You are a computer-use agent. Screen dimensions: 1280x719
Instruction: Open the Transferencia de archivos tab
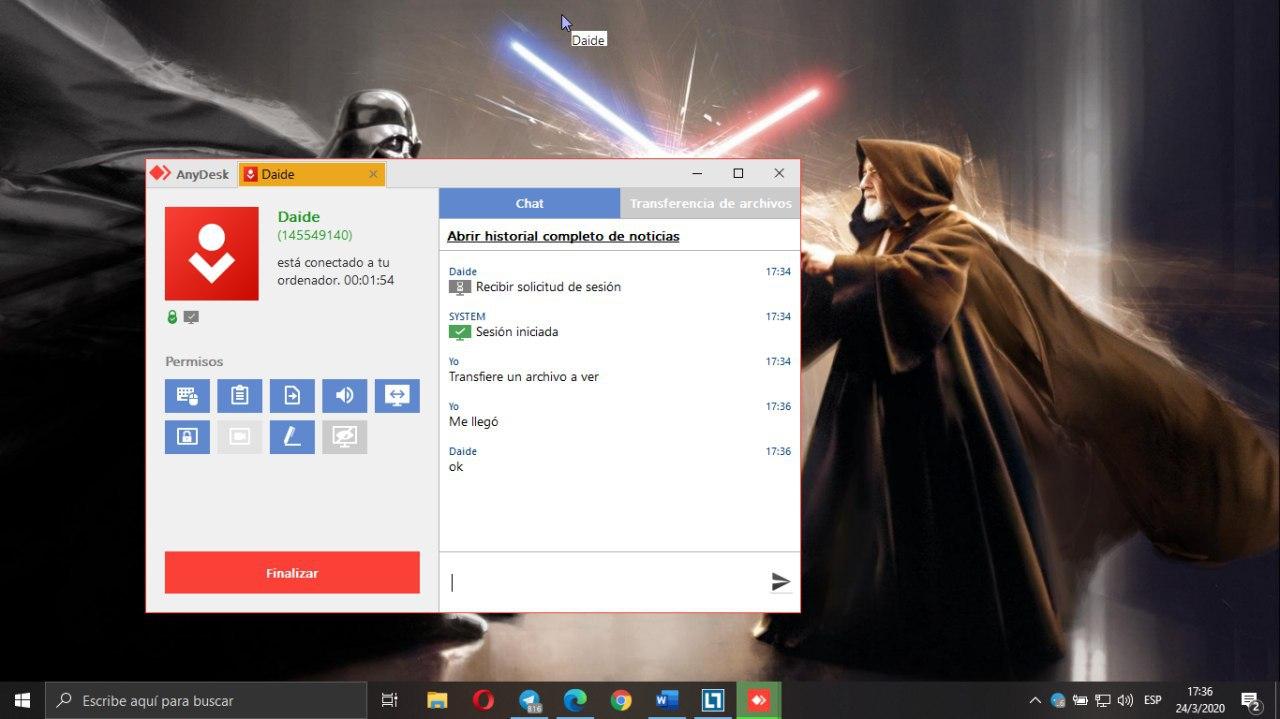710,203
